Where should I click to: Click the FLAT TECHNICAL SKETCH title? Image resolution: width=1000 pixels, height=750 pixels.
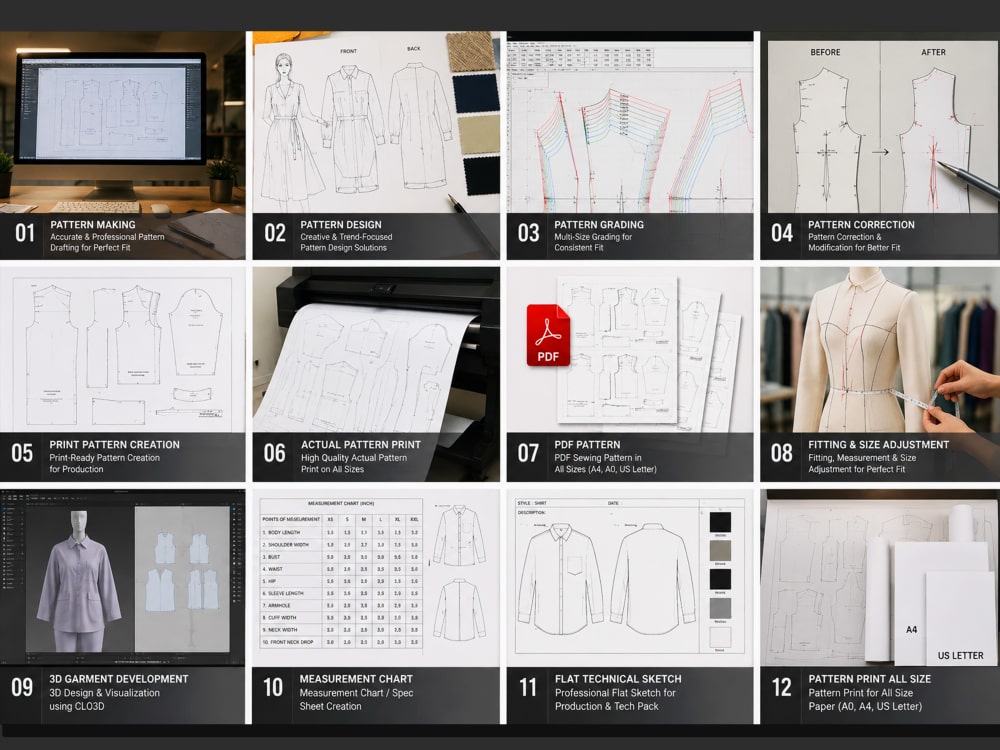(618, 679)
